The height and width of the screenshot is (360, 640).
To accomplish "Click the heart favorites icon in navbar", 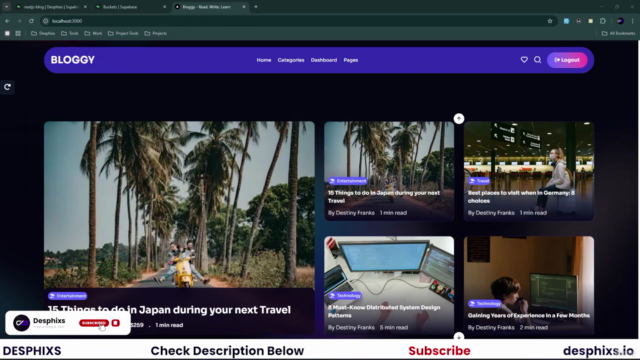I will (524, 60).
